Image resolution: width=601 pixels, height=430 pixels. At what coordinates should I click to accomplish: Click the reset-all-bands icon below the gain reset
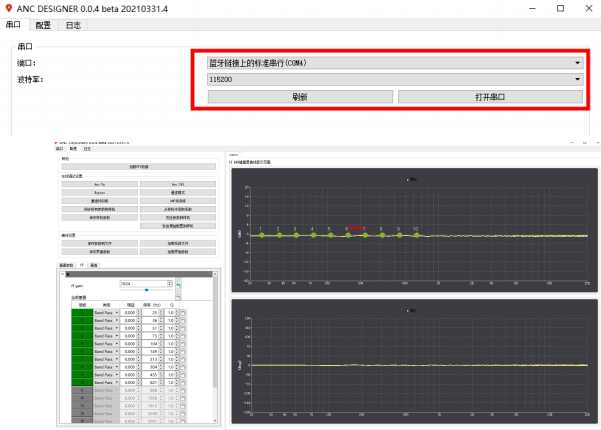point(178,297)
